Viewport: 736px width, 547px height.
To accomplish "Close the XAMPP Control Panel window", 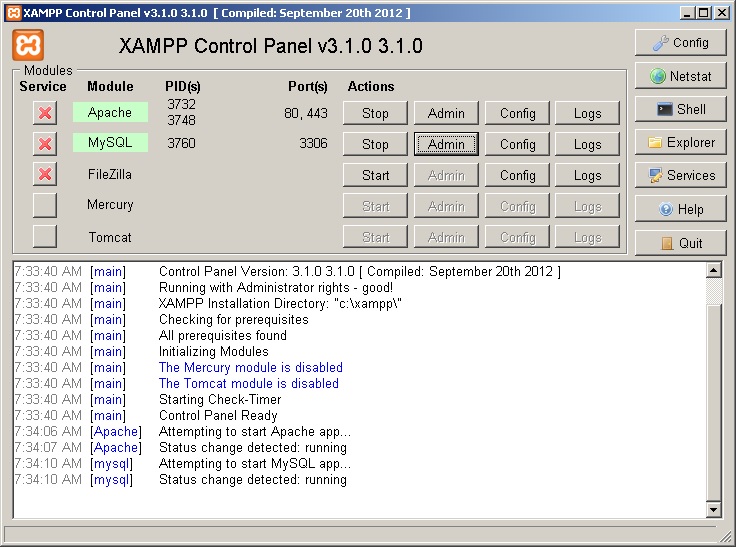I will [x=722, y=13].
